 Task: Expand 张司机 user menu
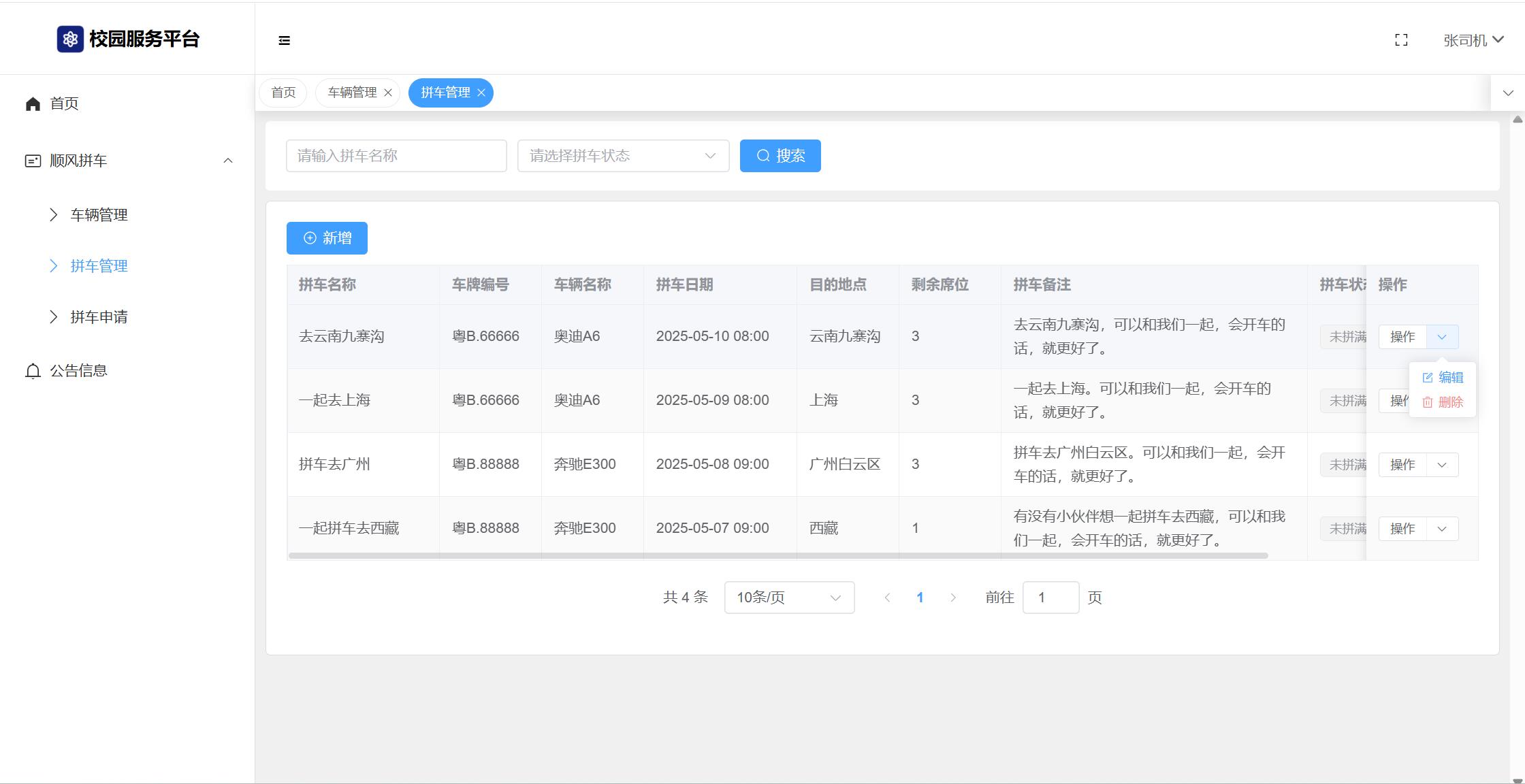click(1473, 40)
